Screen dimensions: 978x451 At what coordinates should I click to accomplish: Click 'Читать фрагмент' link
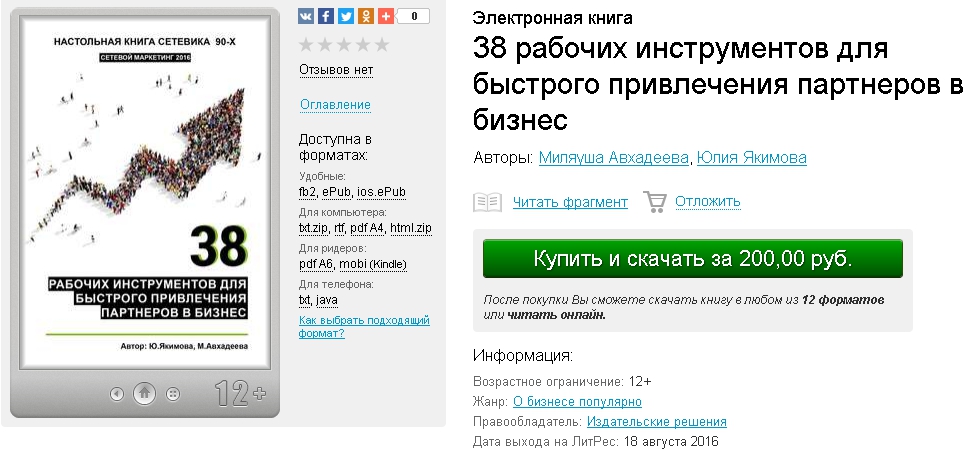[570, 202]
